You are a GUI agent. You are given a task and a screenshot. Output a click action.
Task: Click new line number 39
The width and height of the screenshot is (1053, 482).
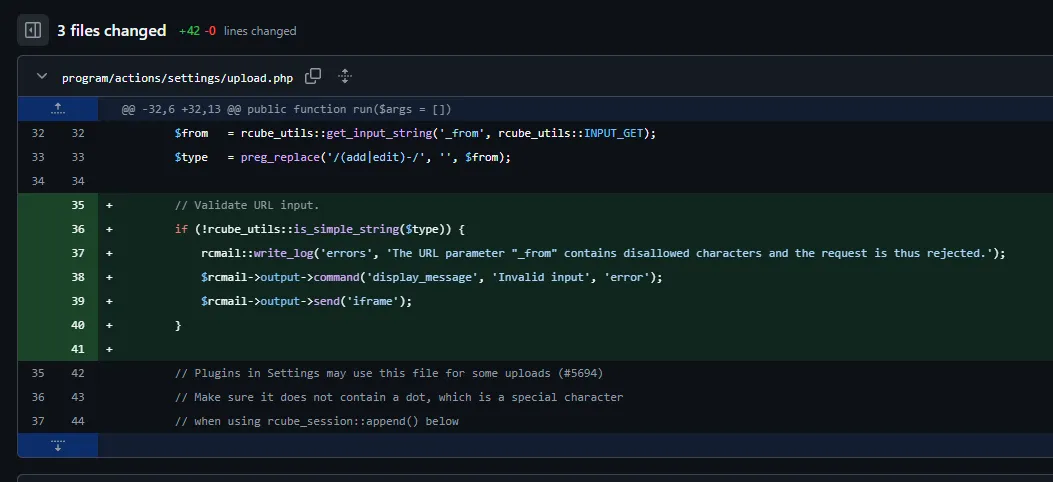[77, 301]
